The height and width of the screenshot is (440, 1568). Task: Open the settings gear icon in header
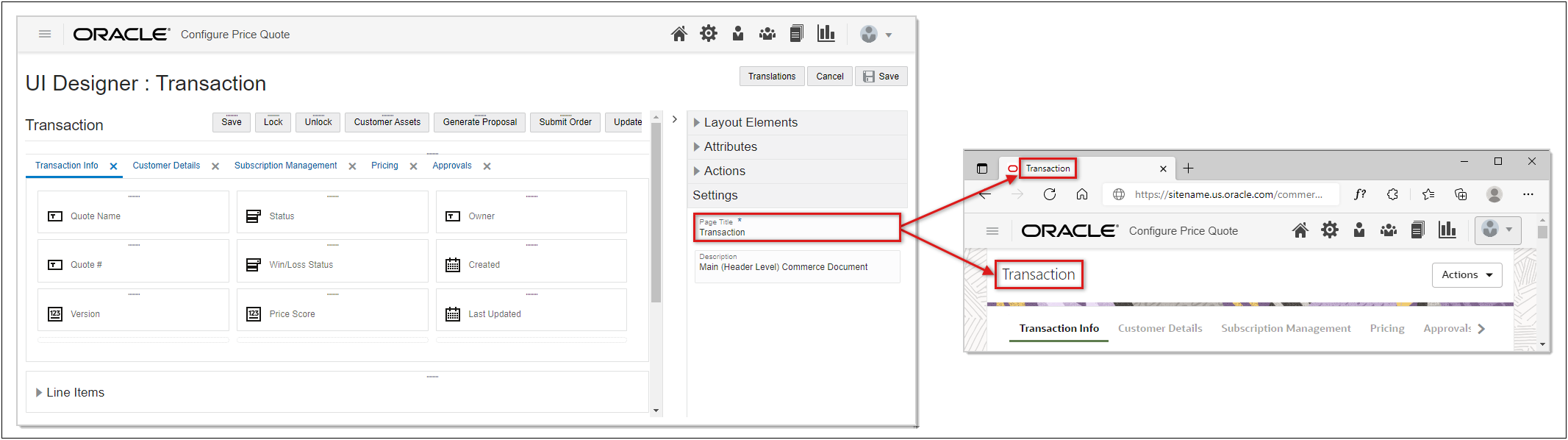point(708,34)
